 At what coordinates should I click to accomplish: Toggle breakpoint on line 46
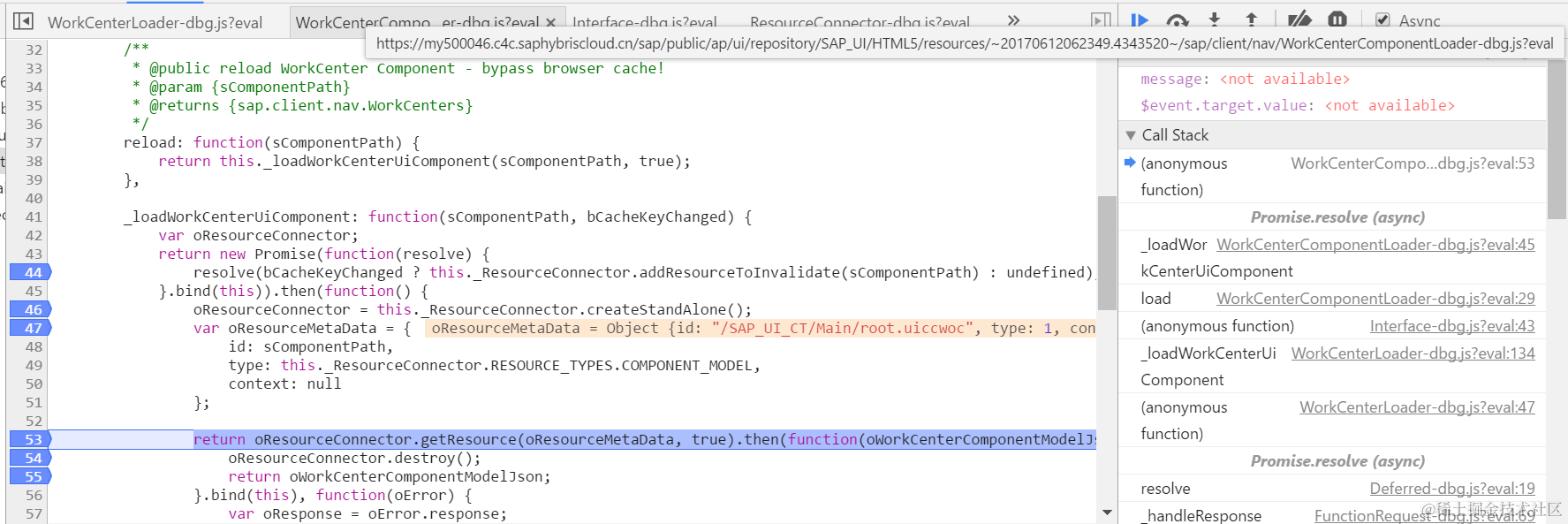[x=32, y=309]
